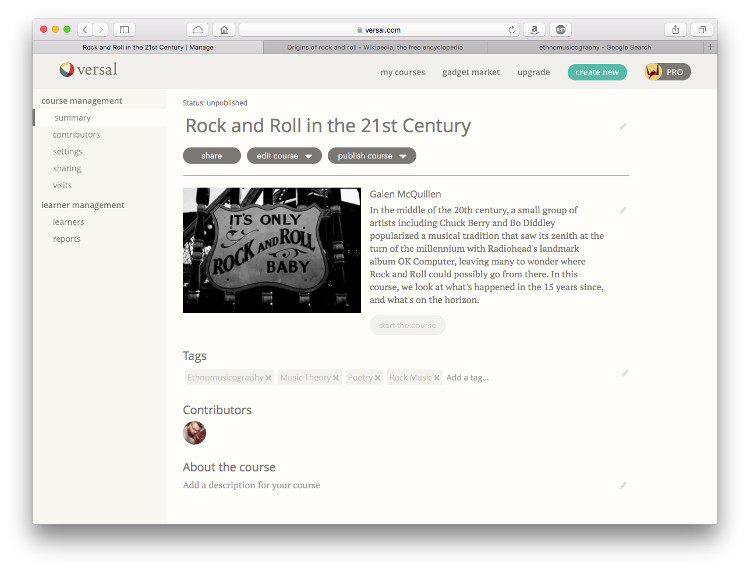Edit the course summary pencil icon
750x571 pixels.
pyautogui.click(x=623, y=210)
